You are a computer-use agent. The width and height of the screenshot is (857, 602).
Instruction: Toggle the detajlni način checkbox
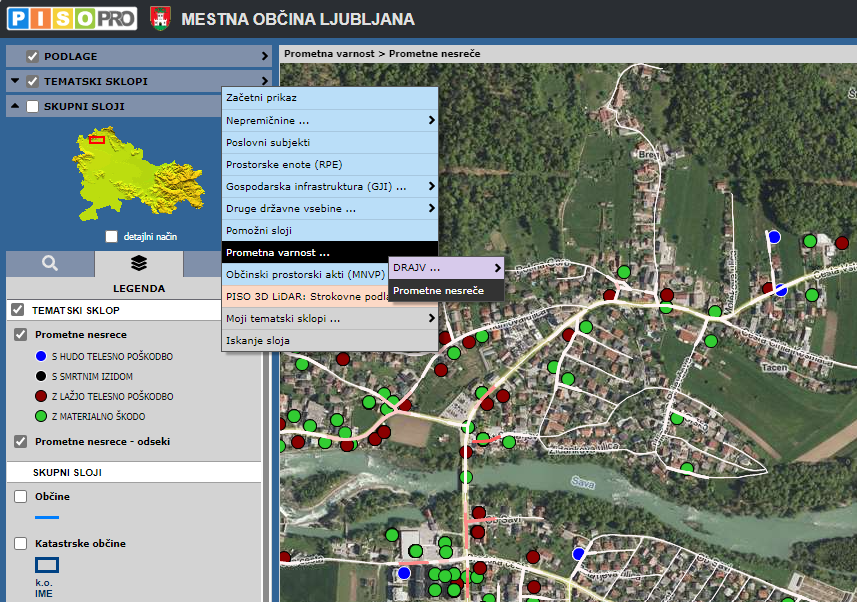pos(112,236)
